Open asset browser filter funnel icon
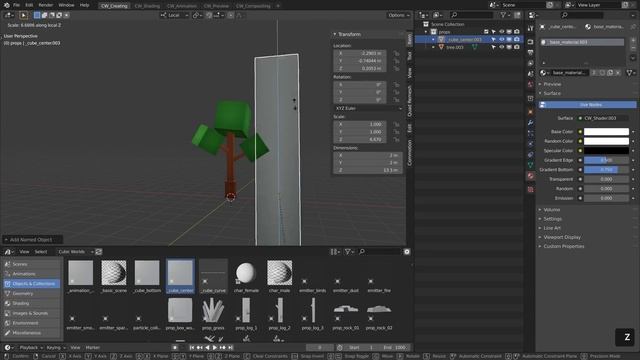The image size is (640, 360). click(x=349, y=252)
